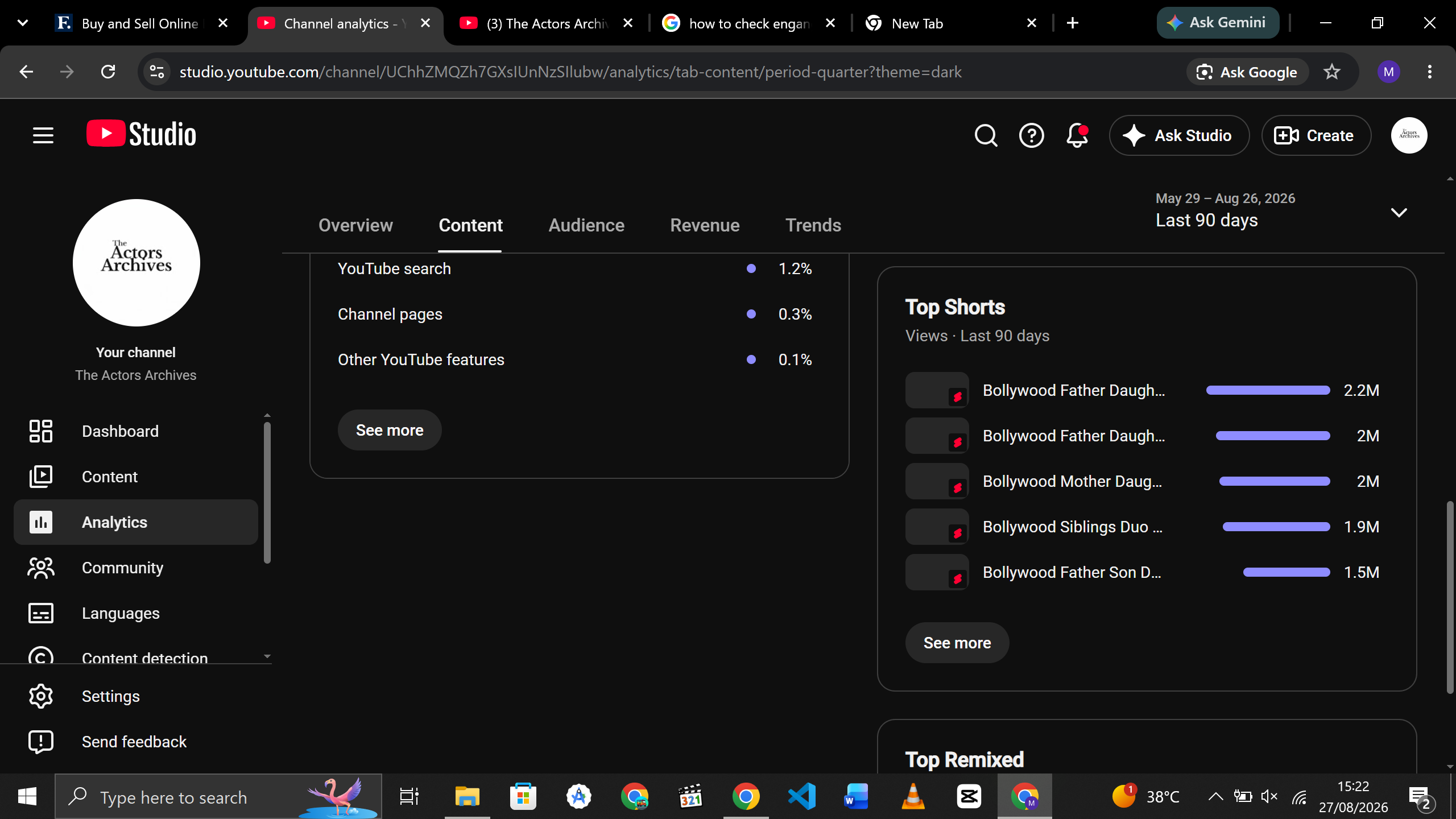Open the Studio search icon
This screenshot has width=1456, height=819.
(986, 135)
